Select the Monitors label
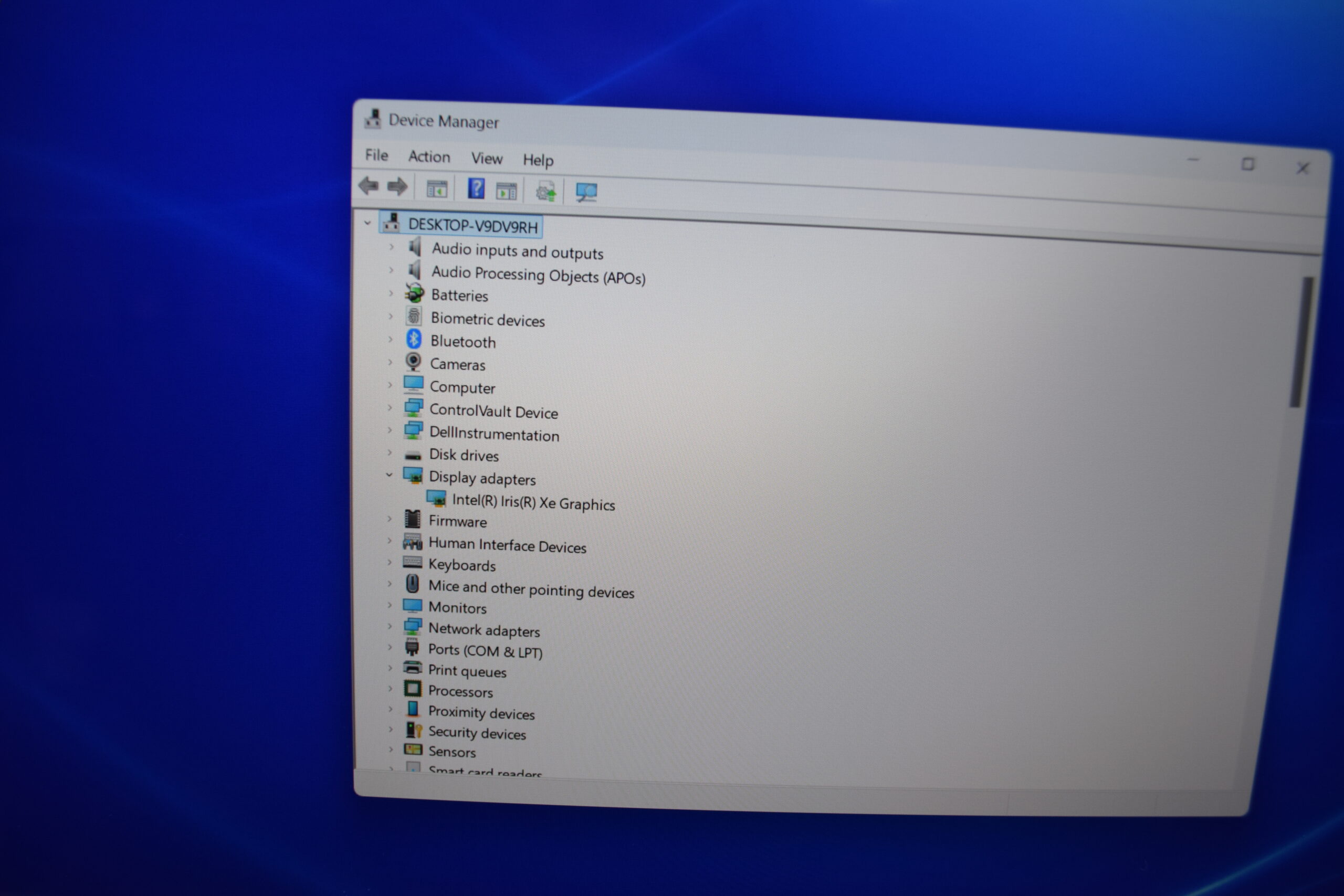Image resolution: width=1344 pixels, height=896 pixels. click(458, 607)
